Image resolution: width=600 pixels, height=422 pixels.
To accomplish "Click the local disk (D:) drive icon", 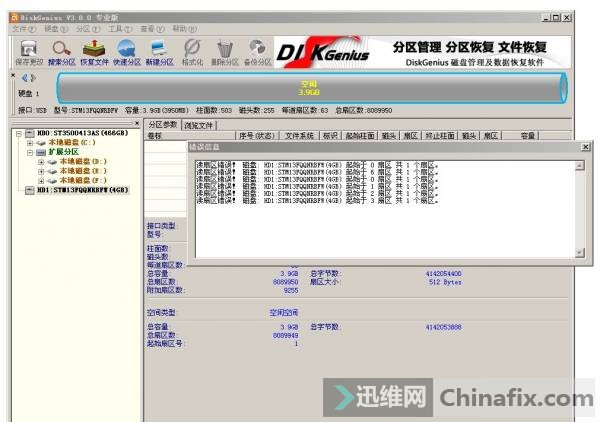I will coord(52,162).
